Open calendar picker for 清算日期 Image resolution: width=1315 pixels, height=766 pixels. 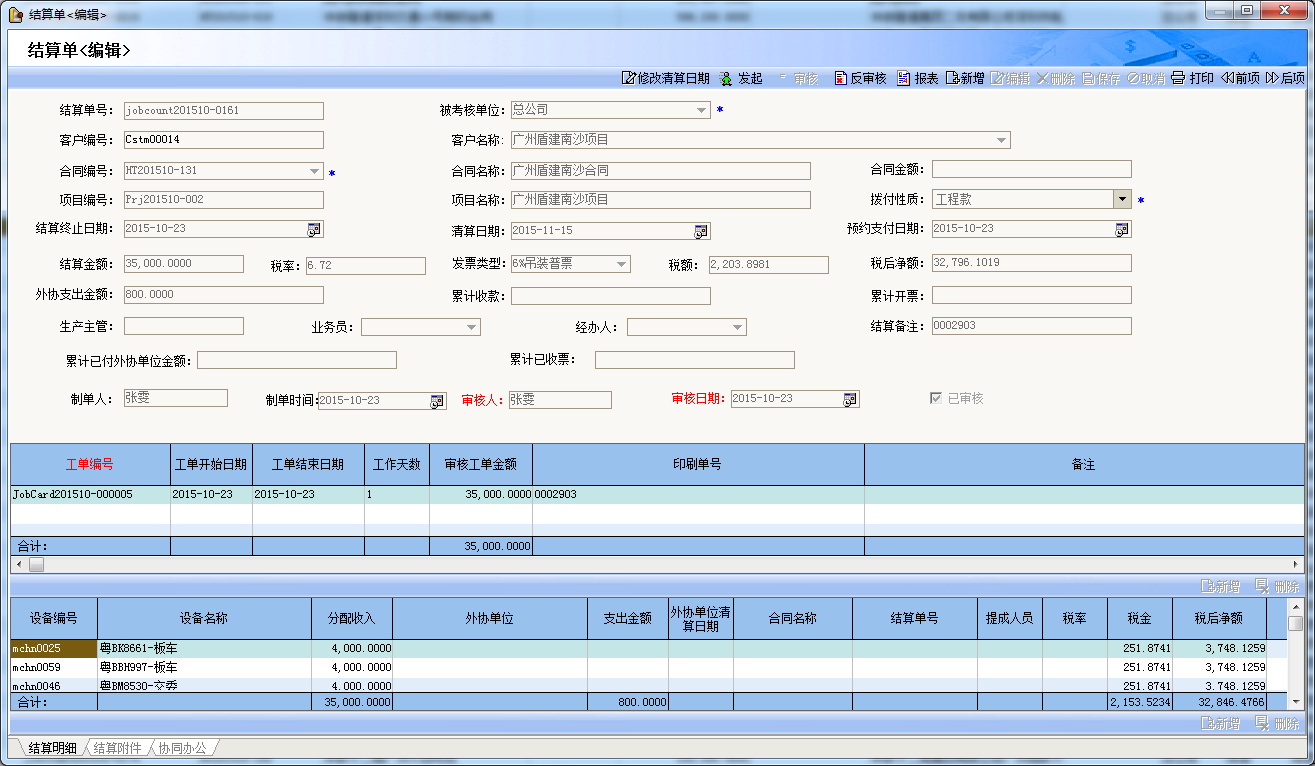(x=701, y=231)
